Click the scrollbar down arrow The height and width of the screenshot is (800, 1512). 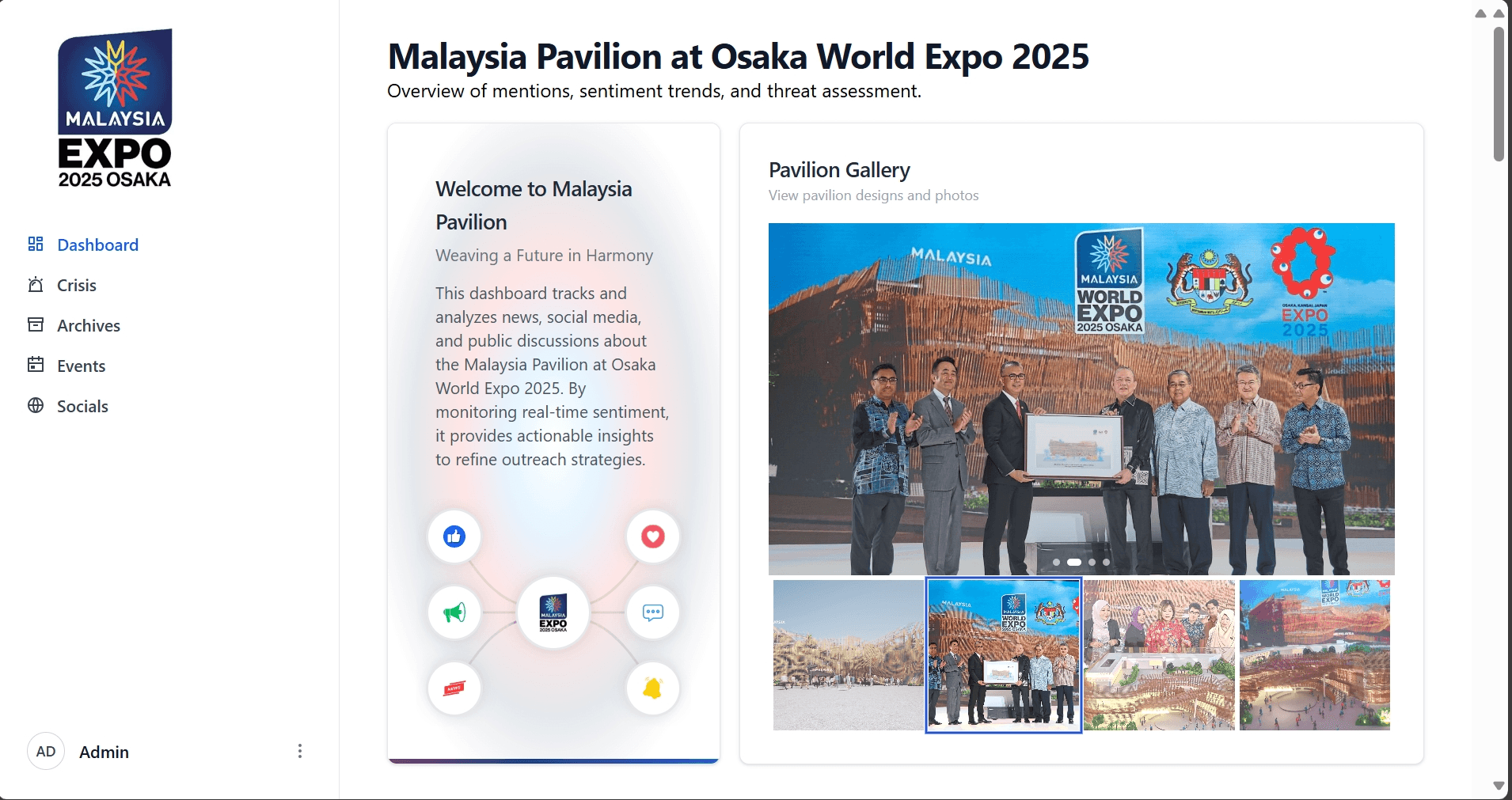(1499, 786)
